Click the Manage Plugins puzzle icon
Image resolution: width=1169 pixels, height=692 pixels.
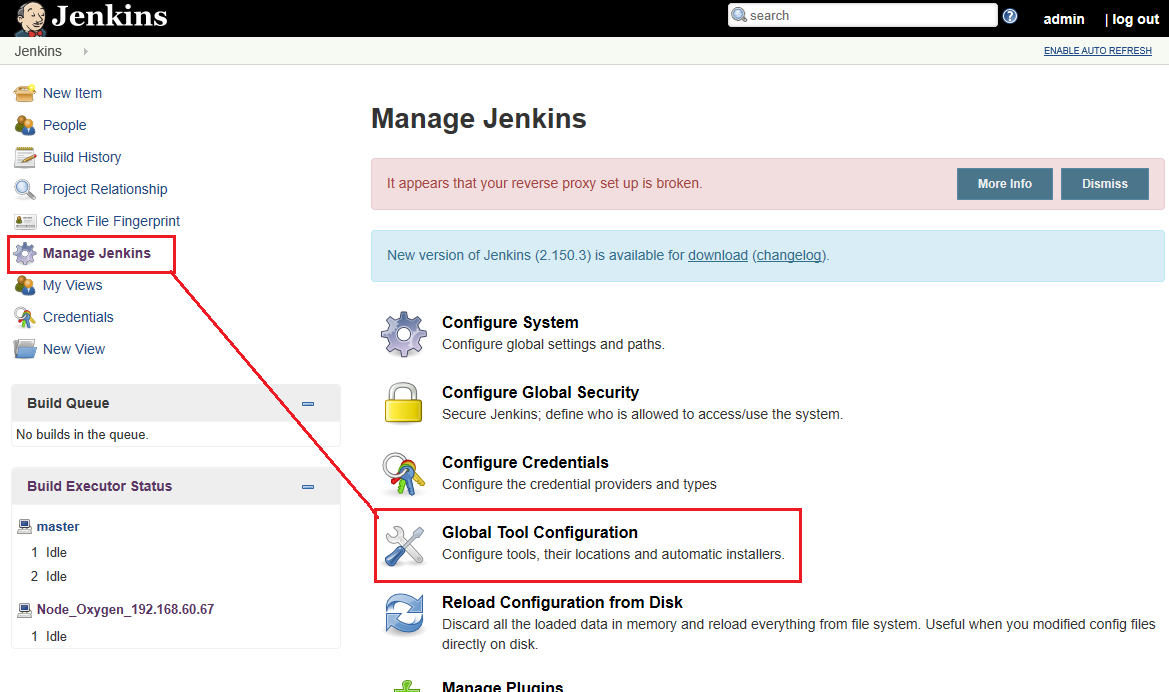click(406, 685)
